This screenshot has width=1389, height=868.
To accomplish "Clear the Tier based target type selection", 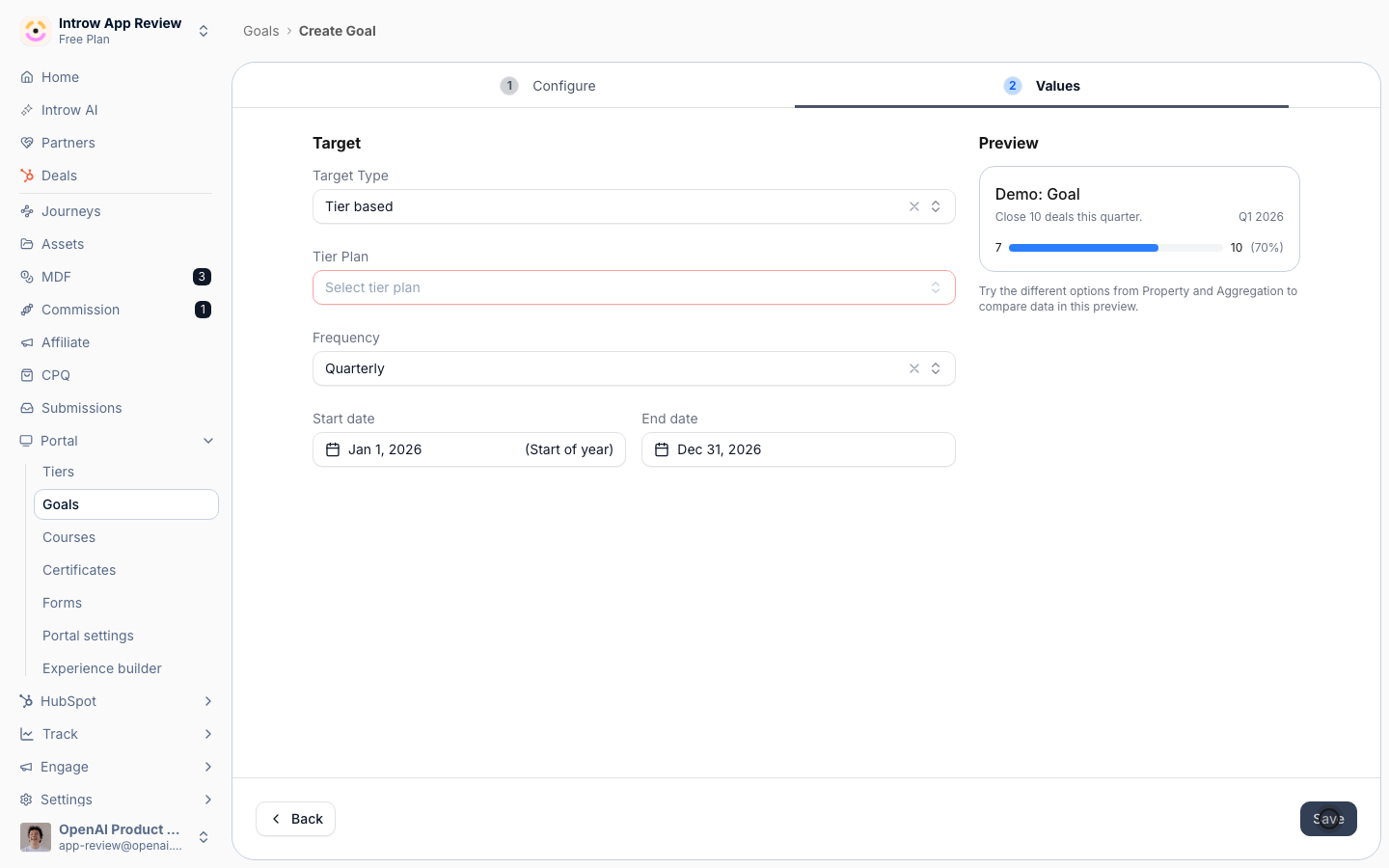I will pos(914,206).
